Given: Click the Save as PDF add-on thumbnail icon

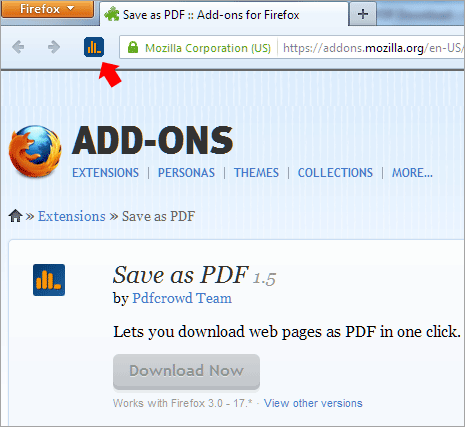Looking at the screenshot, I should (x=49, y=280).
